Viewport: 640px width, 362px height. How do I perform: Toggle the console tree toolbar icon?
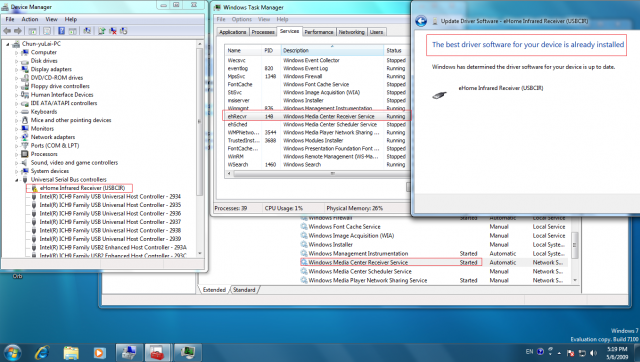click(33, 31)
